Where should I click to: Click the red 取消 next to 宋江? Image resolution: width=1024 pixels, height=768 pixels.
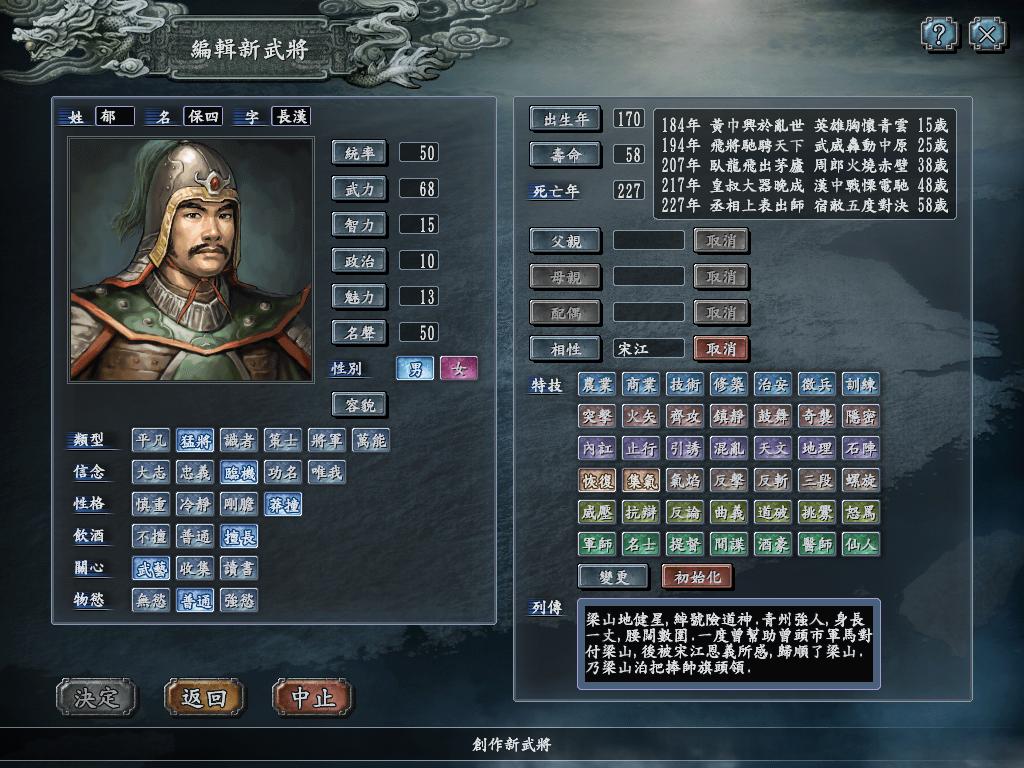[721, 349]
